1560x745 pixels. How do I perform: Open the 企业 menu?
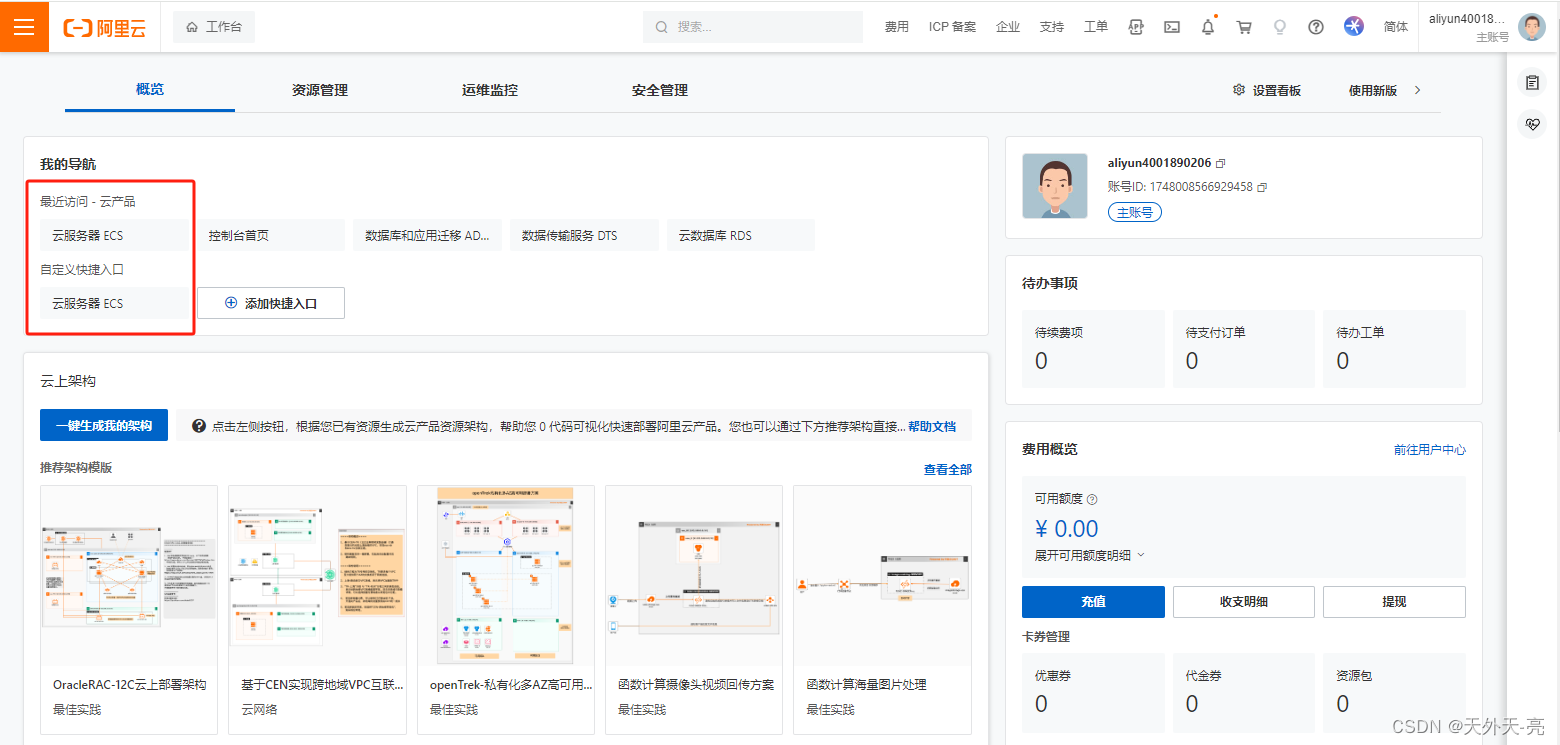[x=1008, y=27]
